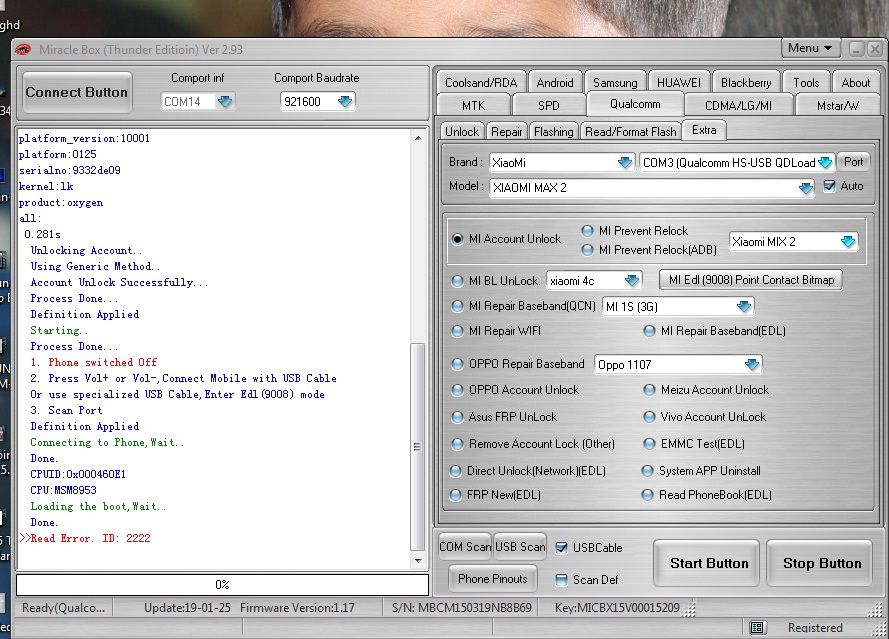
Task: Open the Comport Baudrate 921600 dropdown
Action: click(345, 101)
